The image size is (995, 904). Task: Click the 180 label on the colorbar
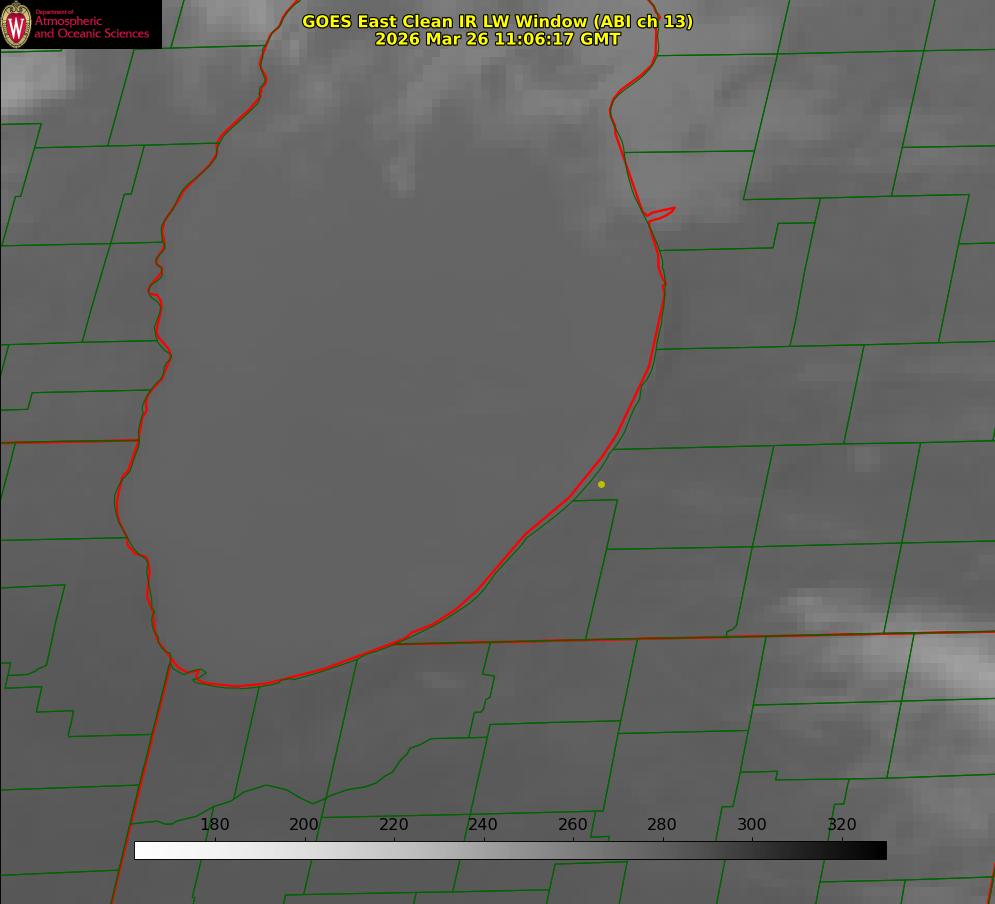pos(215,825)
